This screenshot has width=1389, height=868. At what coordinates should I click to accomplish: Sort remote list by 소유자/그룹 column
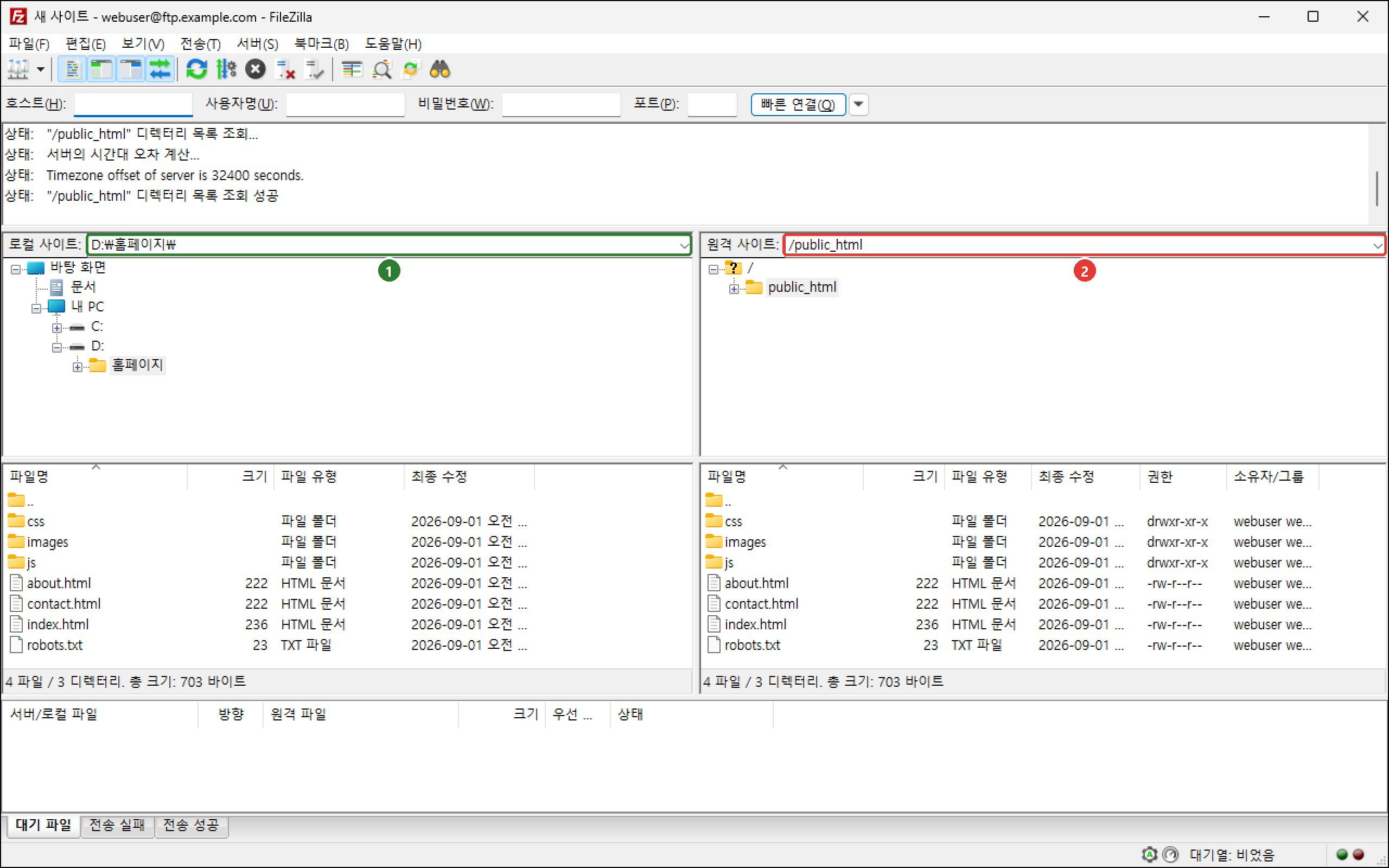(x=1272, y=476)
